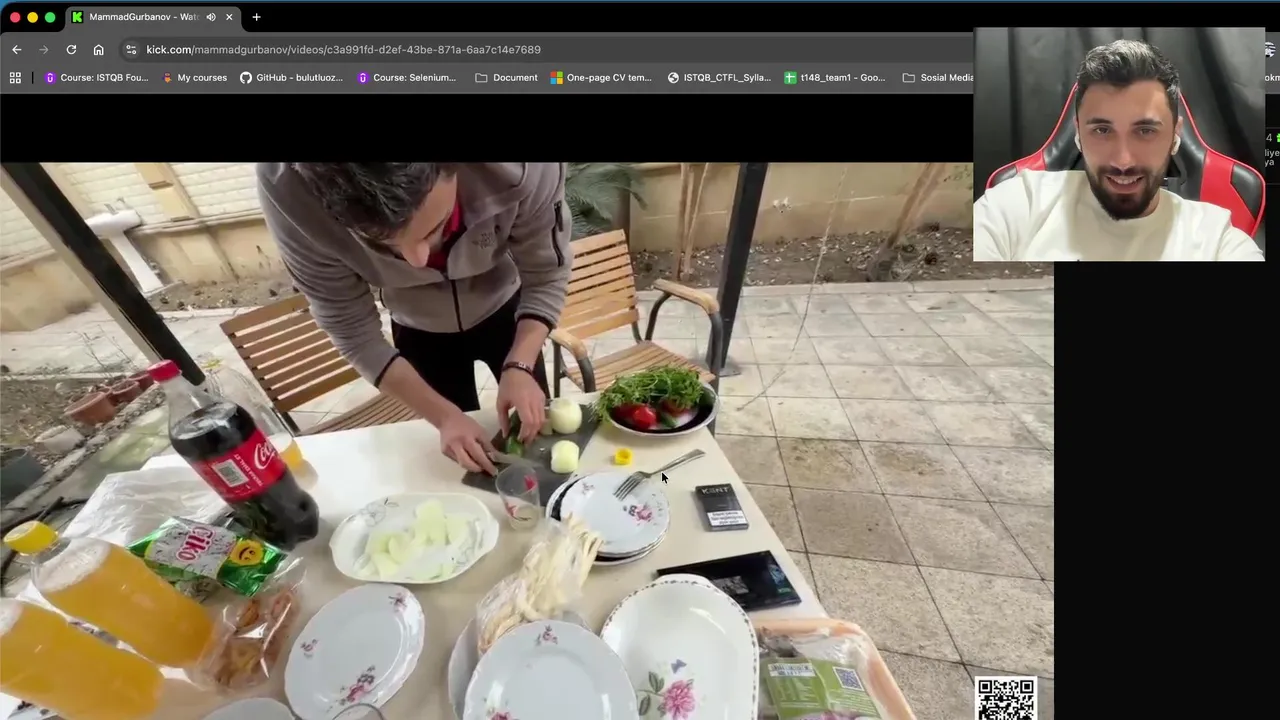This screenshot has height=720, width=1280.
Task: Open the browser home page
Action: coord(98,49)
